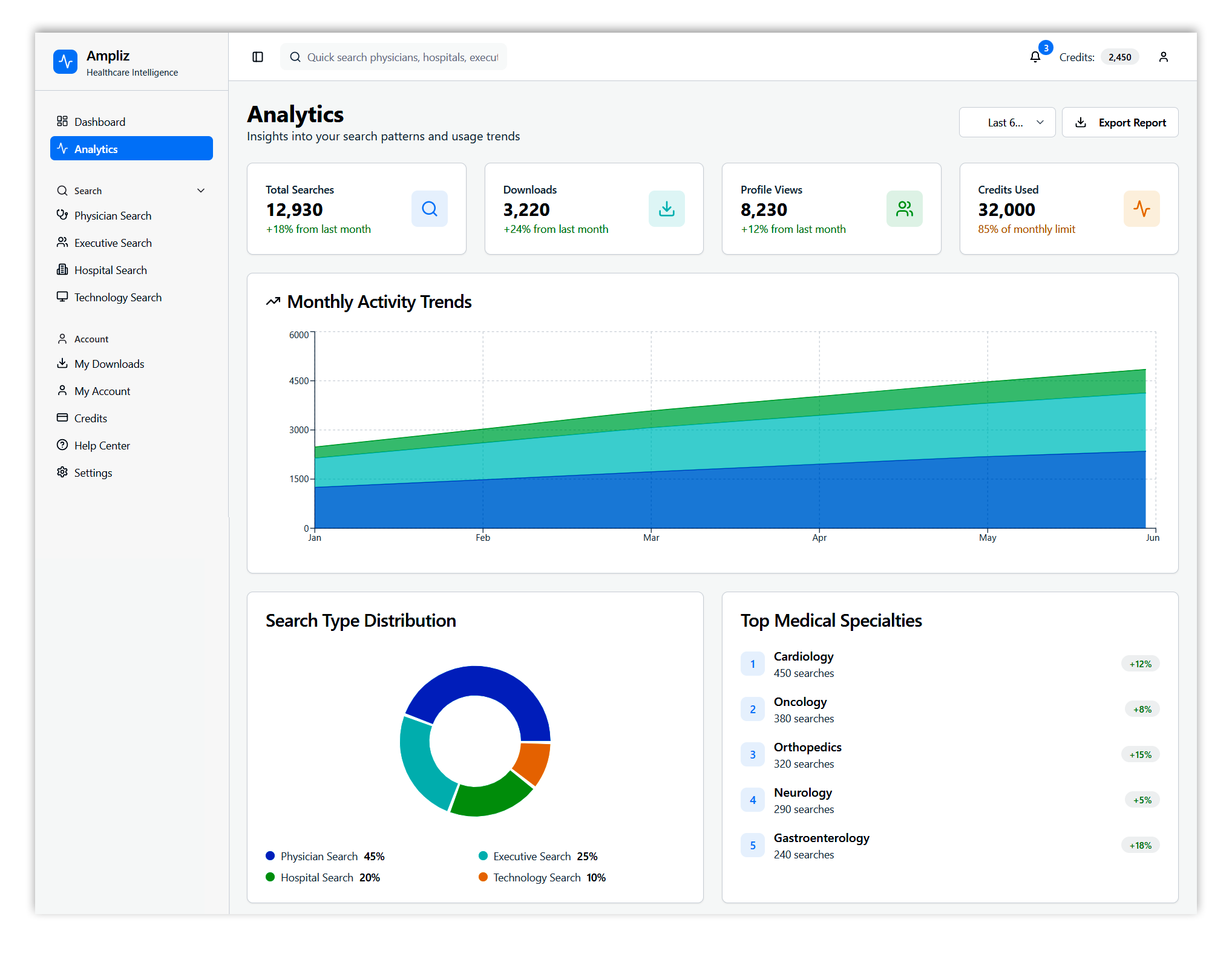Click the Profile Views people icon
1232x957 pixels.
pyautogui.click(x=904, y=209)
